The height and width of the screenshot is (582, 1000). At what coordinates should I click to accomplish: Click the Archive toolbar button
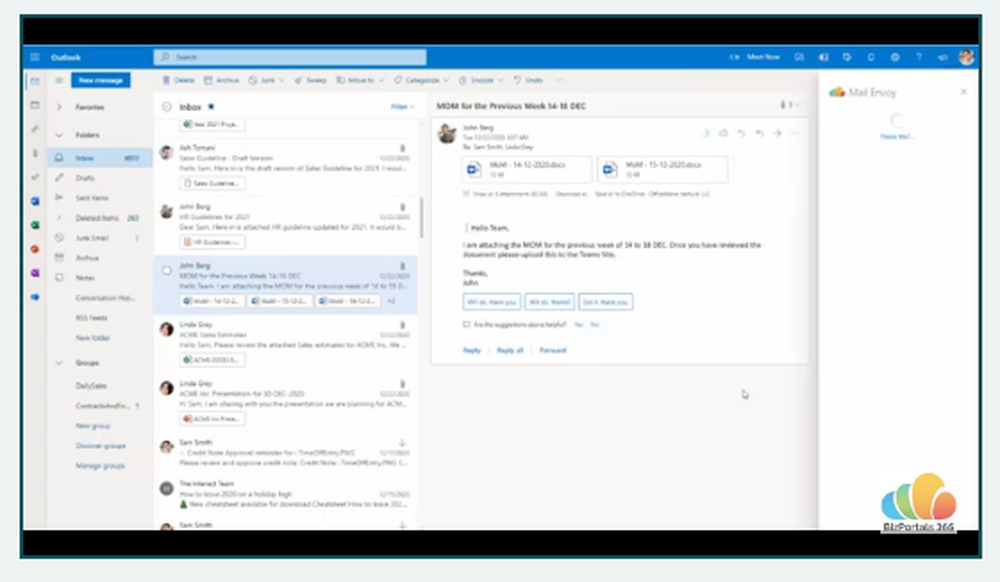point(221,80)
